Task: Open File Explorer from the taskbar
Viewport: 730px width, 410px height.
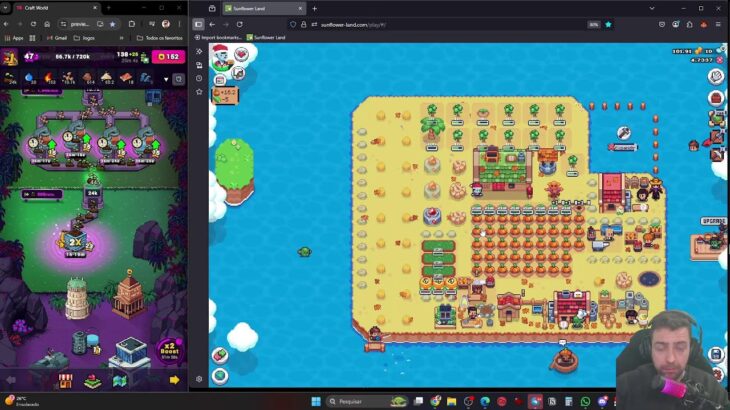Action: click(451, 401)
